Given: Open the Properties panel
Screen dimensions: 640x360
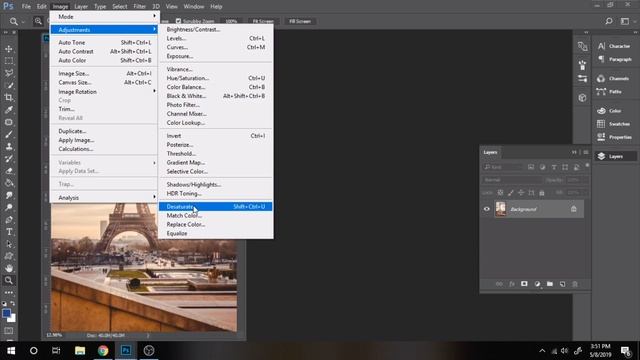Looking at the screenshot, I should [x=614, y=137].
